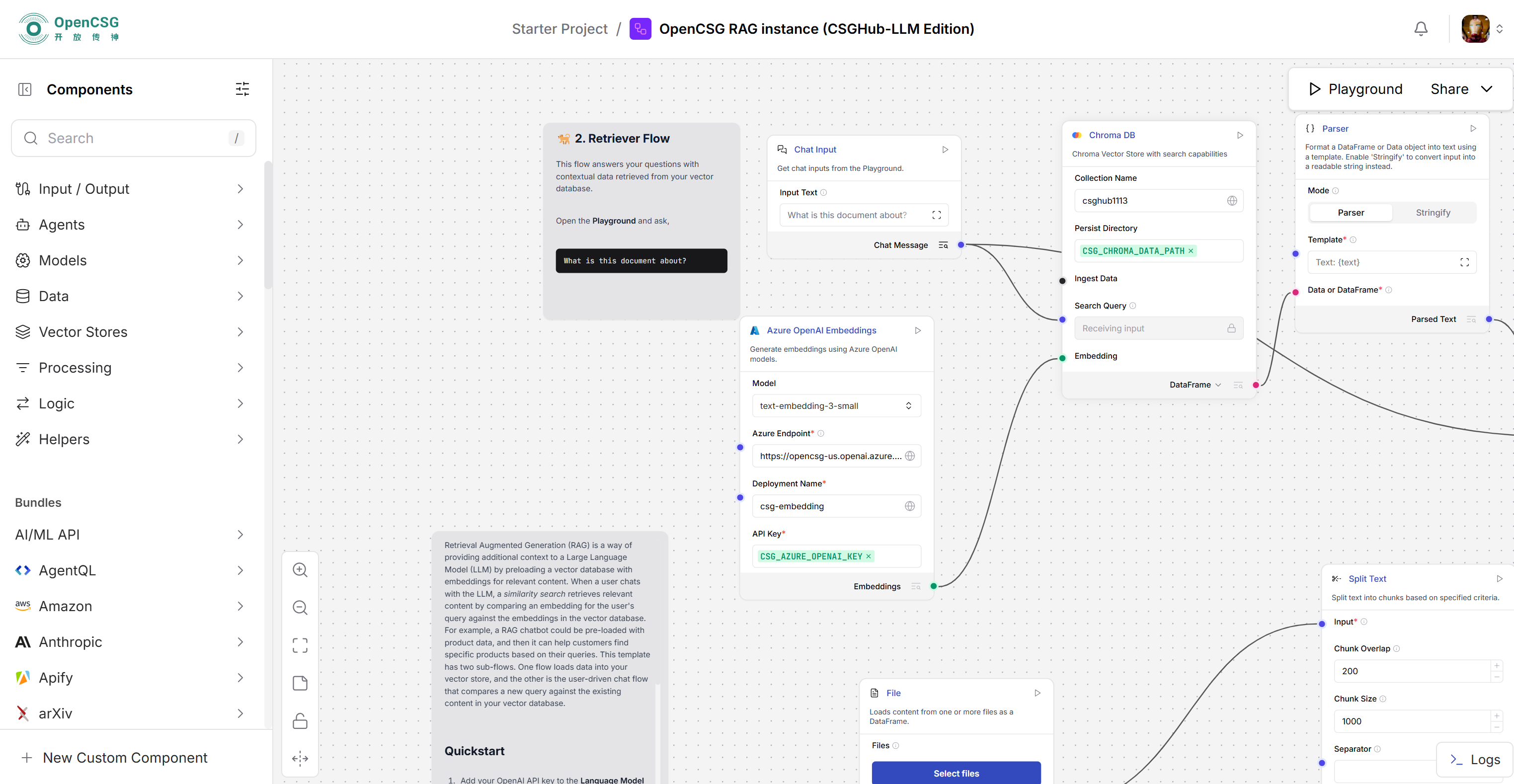Viewport: 1514px width, 784px height.
Task: Click the notifications bell icon
Action: 1421,29
